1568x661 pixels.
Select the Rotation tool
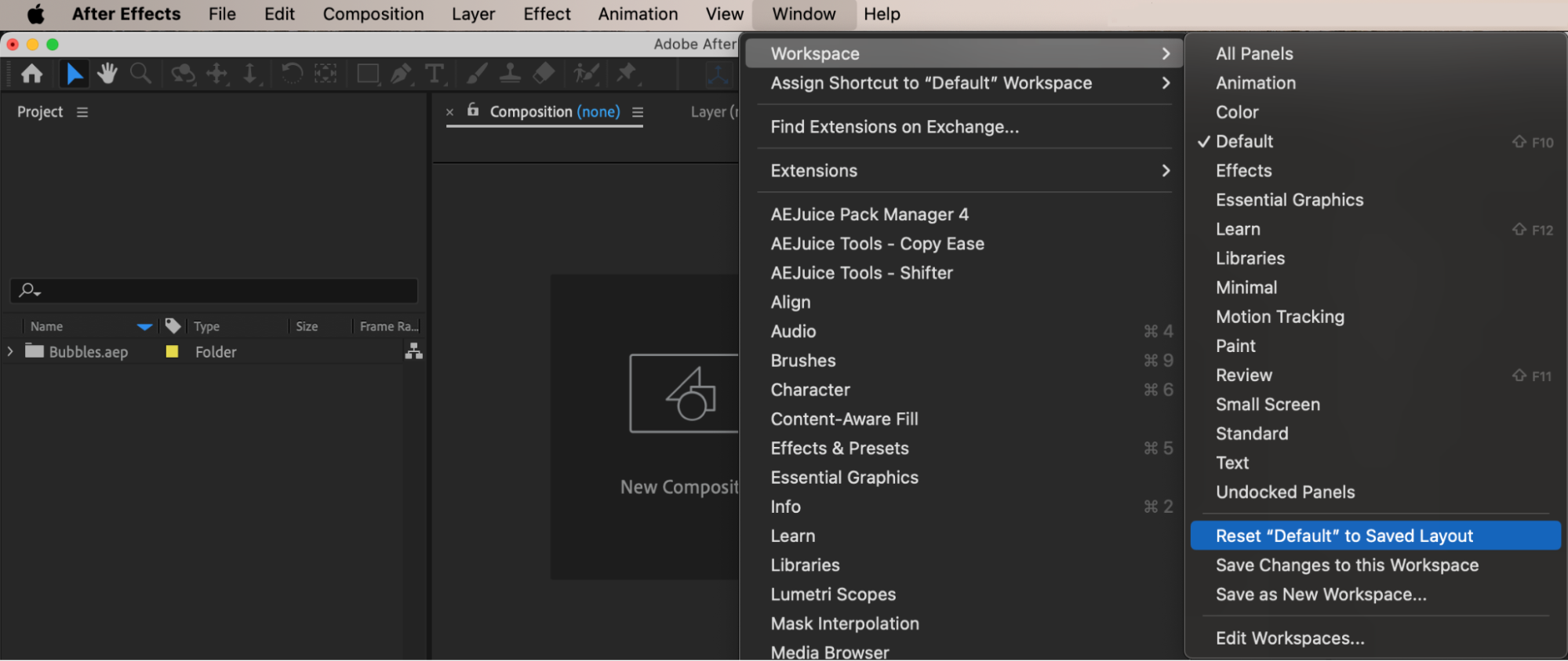[292, 74]
